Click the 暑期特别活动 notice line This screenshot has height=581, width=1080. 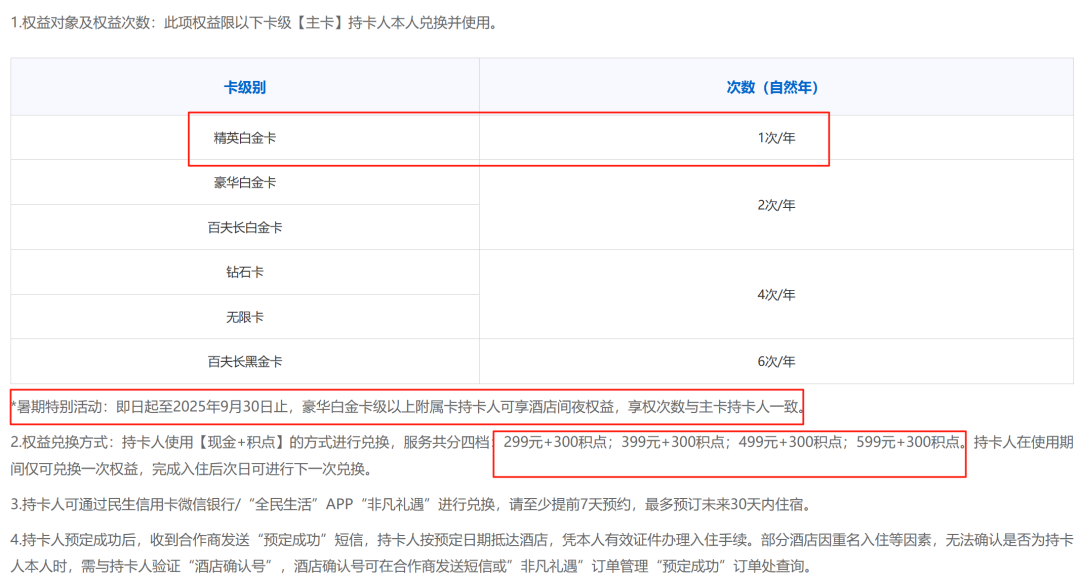coord(407,407)
